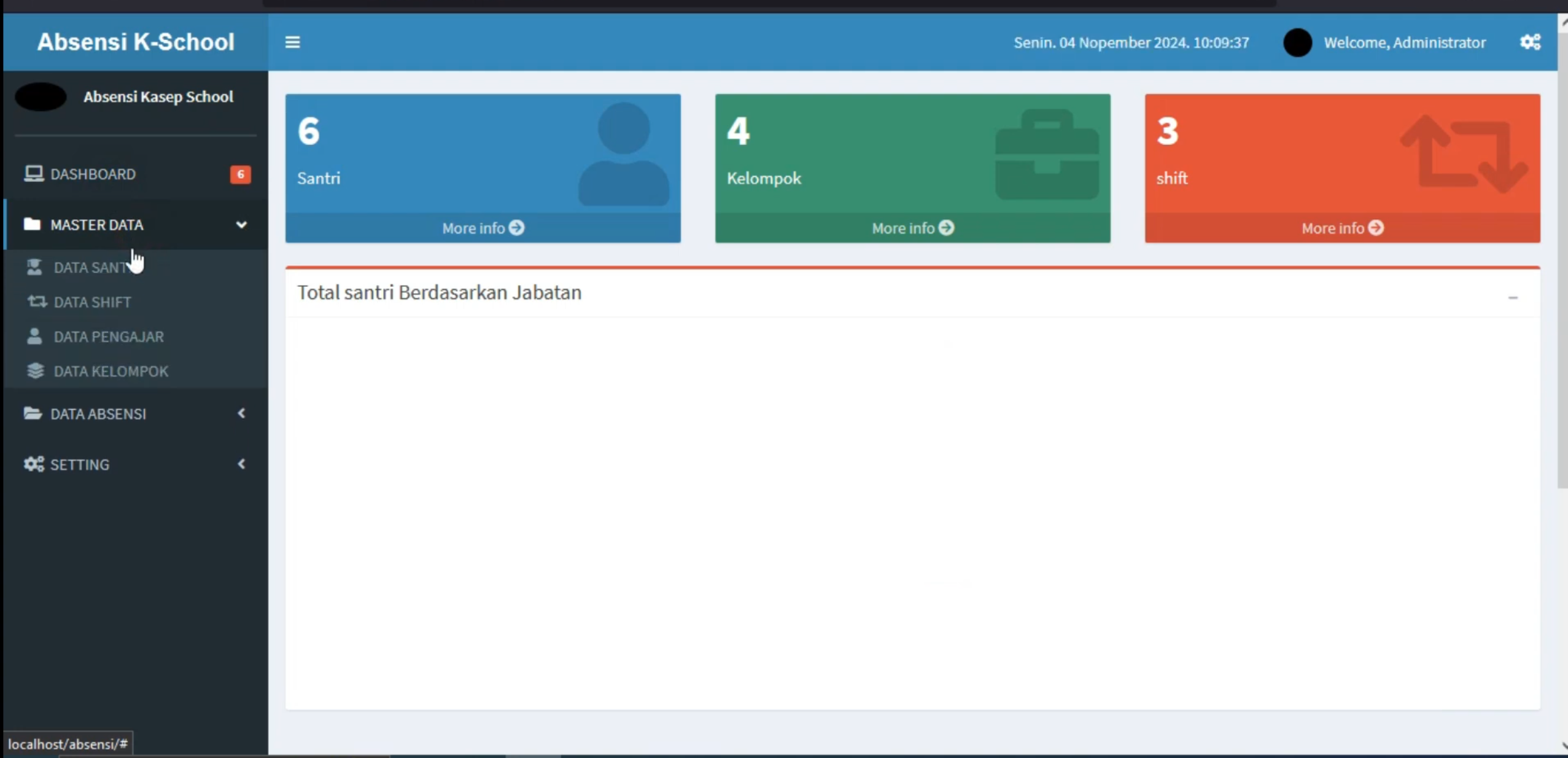Open Data Pengajar submenu item
1568x758 pixels.
tap(136, 336)
